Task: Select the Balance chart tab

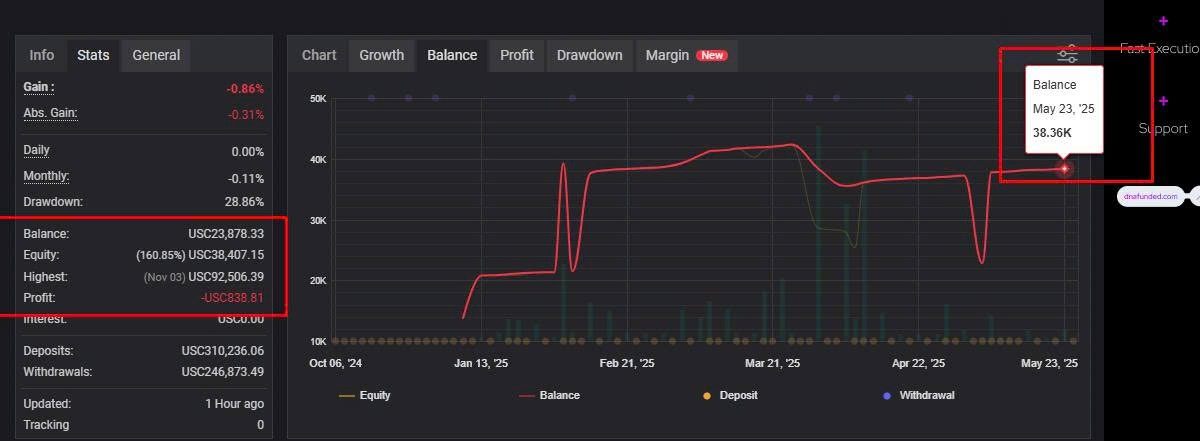Action: 452,55
